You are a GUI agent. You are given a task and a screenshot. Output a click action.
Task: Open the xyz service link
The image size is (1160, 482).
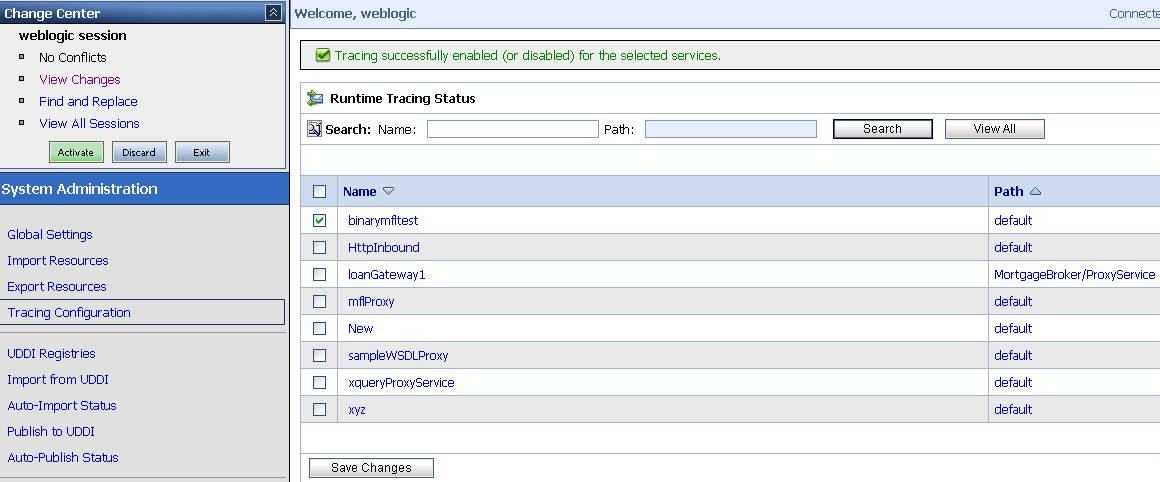(x=357, y=410)
